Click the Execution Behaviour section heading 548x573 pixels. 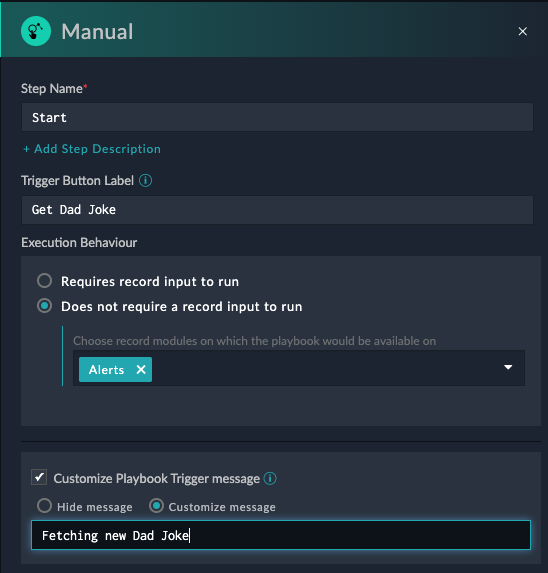tap(79, 243)
